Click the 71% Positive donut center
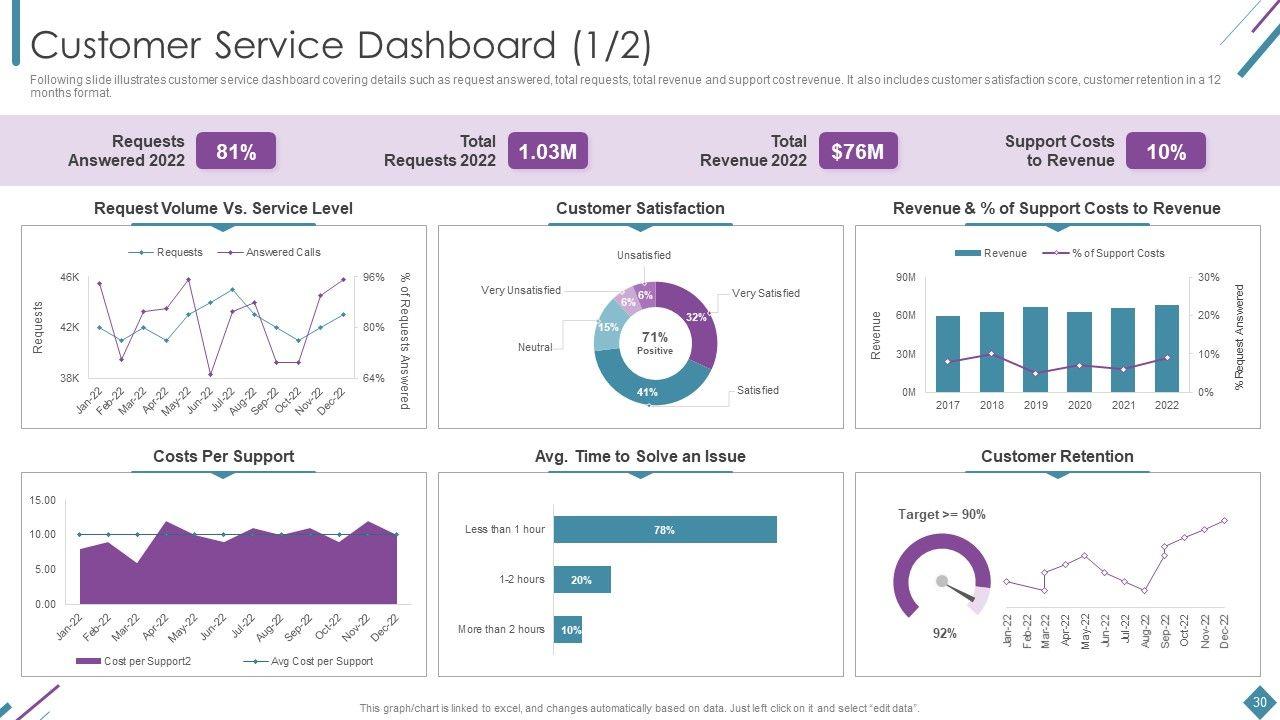 (655, 343)
